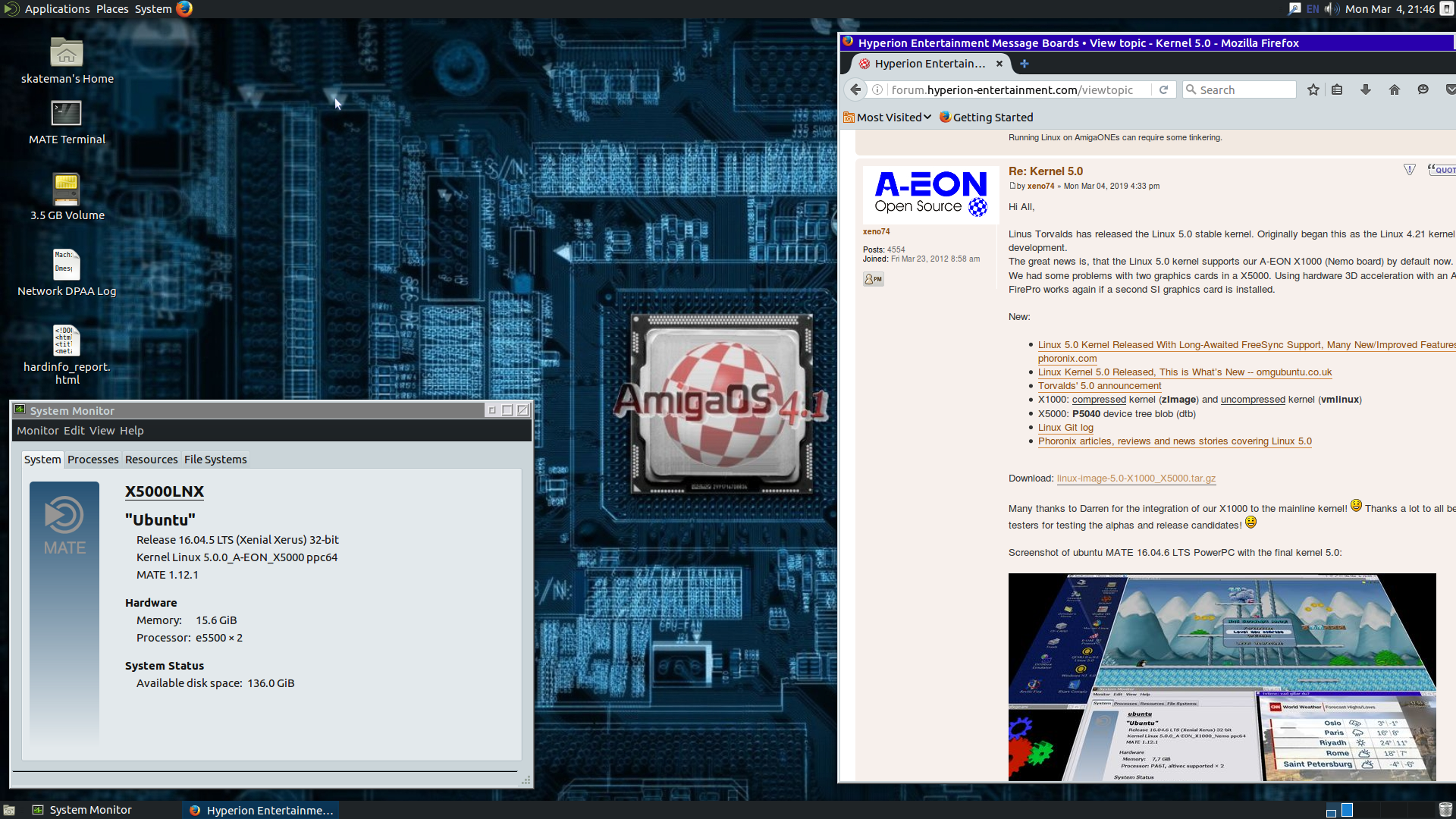Open the ubuntu MATE screenshot thumbnail
Image resolution: width=1456 pixels, height=819 pixels.
pos(1222,677)
